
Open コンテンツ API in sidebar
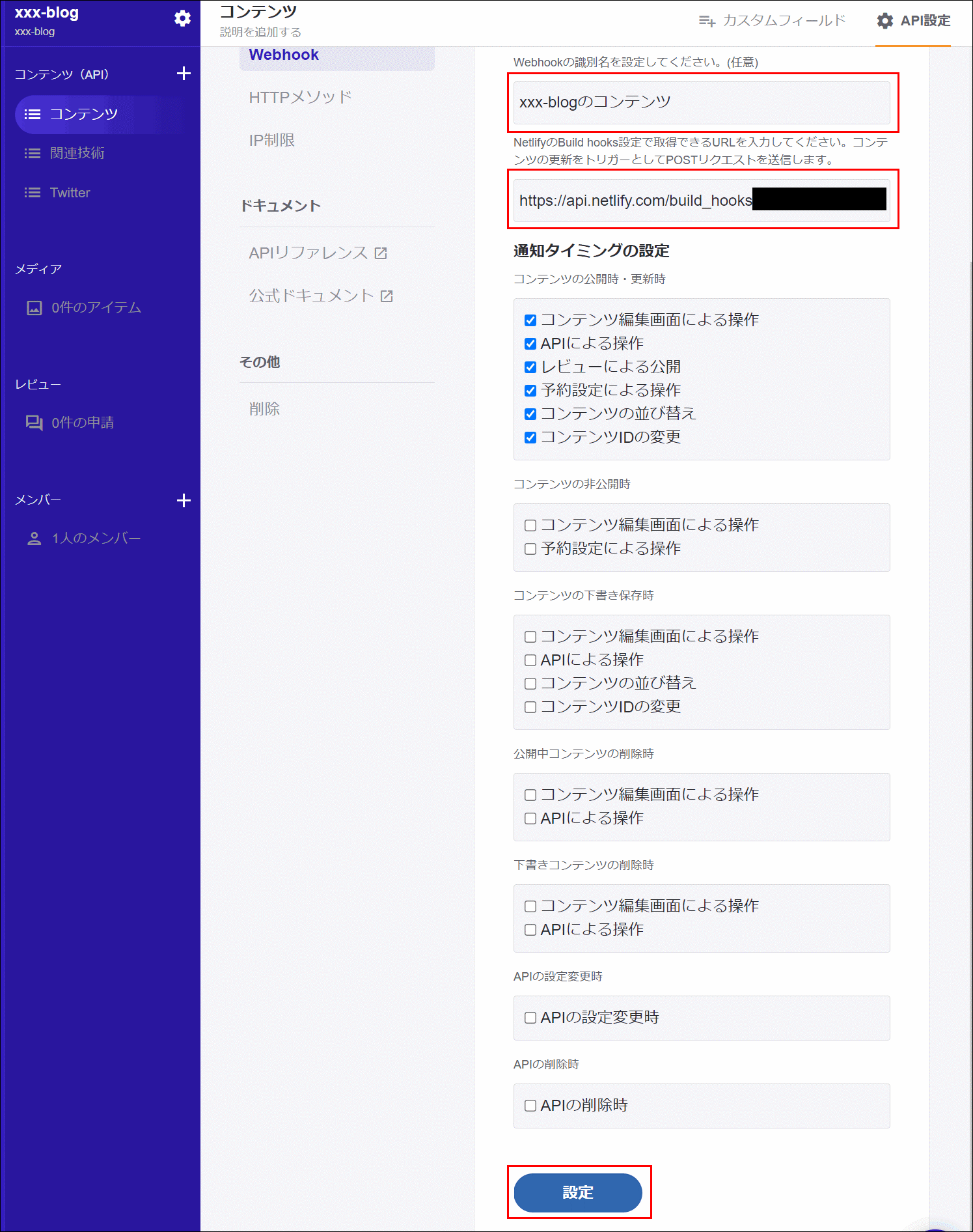(102, 115)
